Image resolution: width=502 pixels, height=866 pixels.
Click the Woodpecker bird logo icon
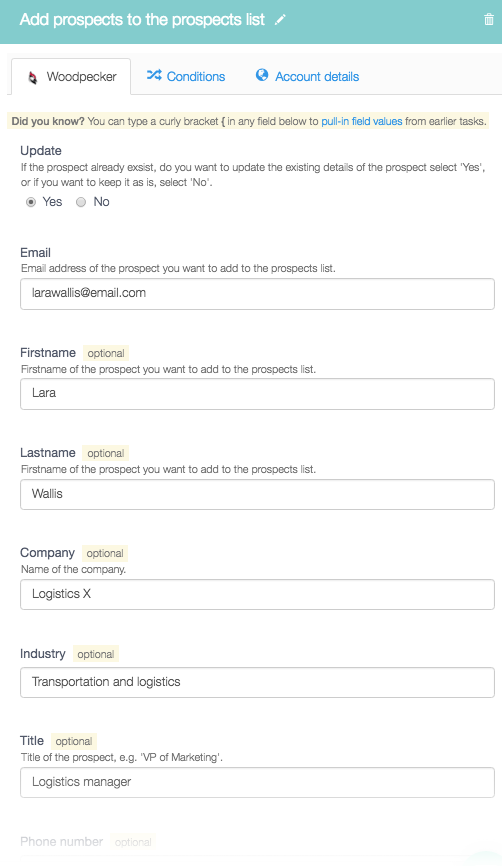[x=33, y=77]
